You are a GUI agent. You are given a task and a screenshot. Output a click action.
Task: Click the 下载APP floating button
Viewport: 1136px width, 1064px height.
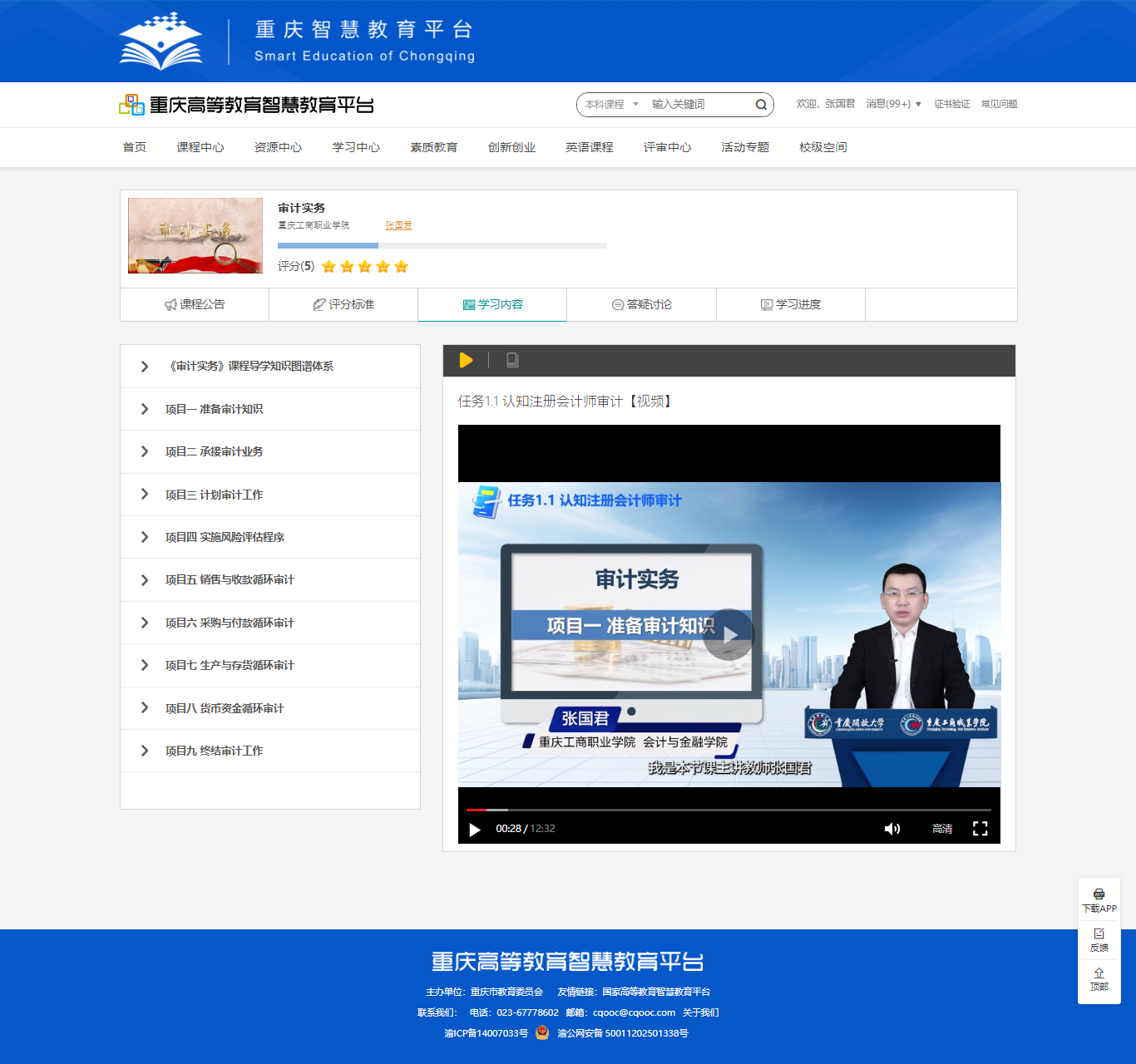pyautogui.click(x=1099, y=900)
